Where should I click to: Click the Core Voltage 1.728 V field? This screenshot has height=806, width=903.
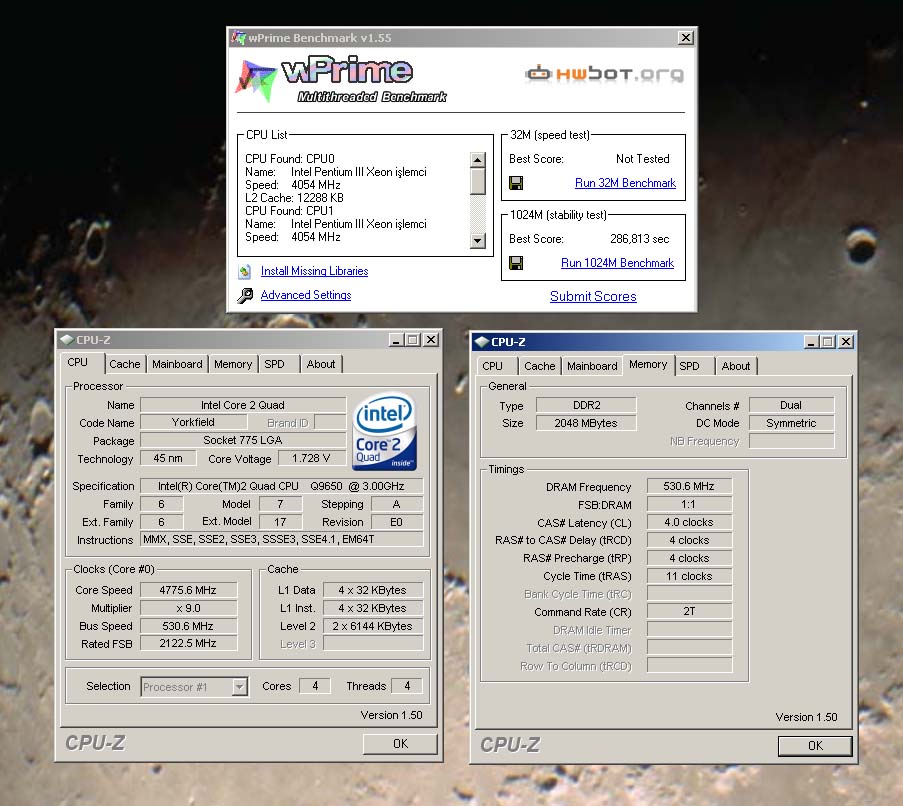point(312,458)
